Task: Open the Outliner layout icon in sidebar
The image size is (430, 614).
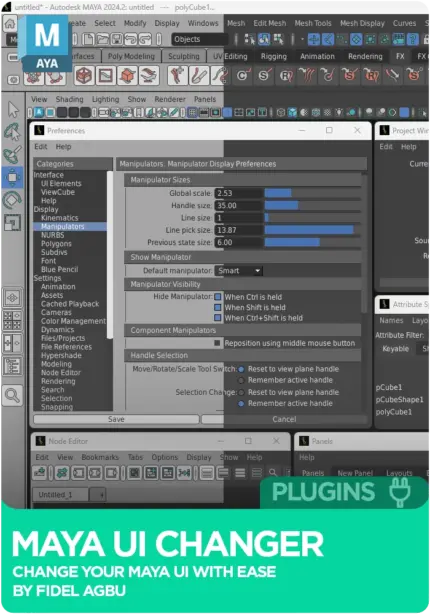Action: 12,366
